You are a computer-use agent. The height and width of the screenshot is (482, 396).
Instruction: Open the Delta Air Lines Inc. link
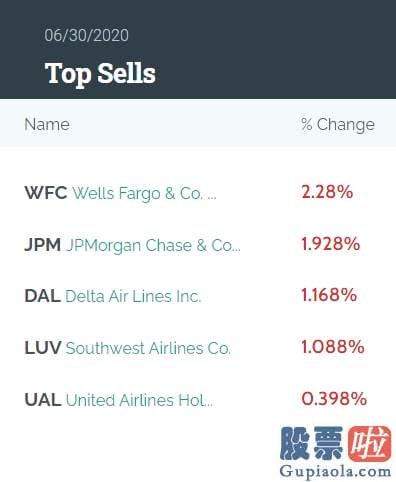(x=133, y=296)
